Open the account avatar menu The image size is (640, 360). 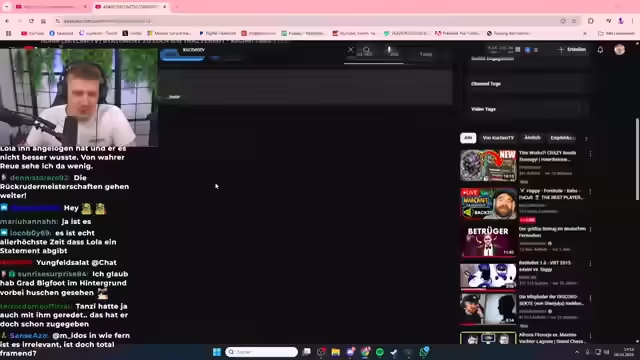click(619, 50)
